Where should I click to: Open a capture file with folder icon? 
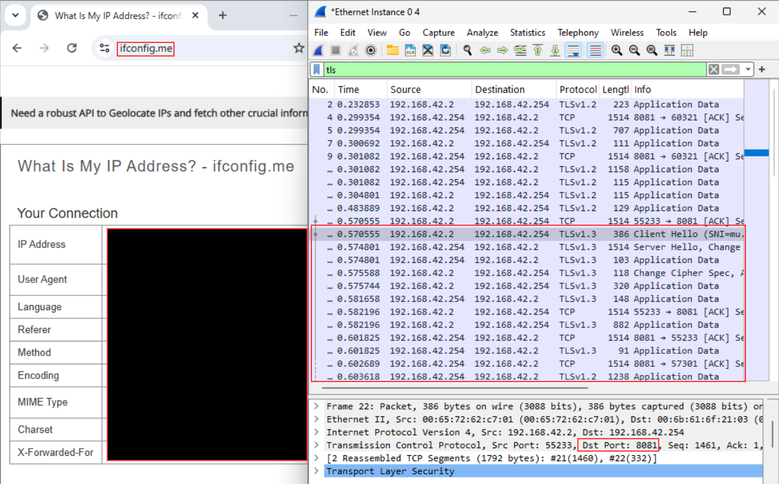392,50
